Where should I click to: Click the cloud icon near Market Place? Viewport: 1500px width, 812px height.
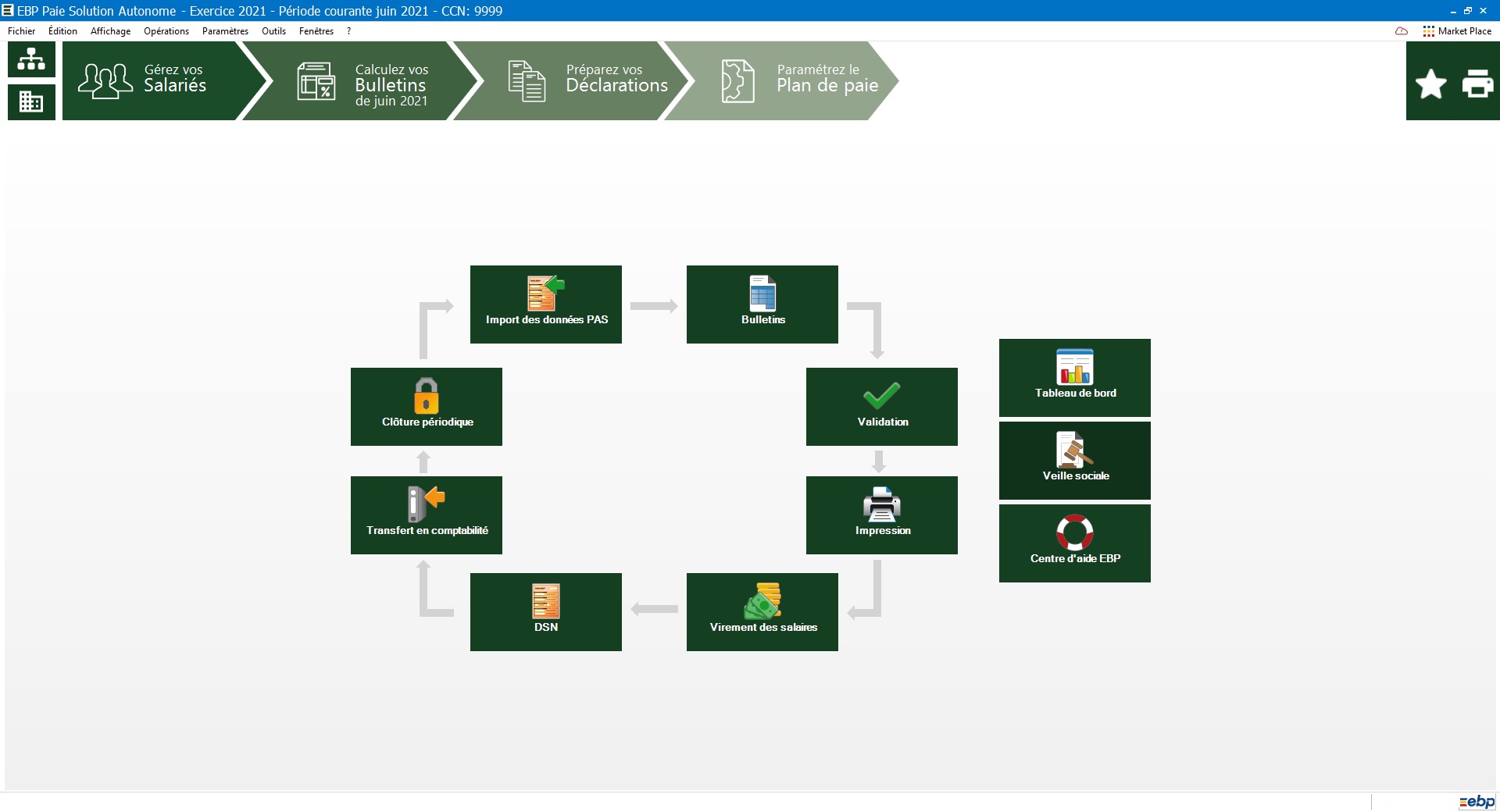click(1402, 31)
